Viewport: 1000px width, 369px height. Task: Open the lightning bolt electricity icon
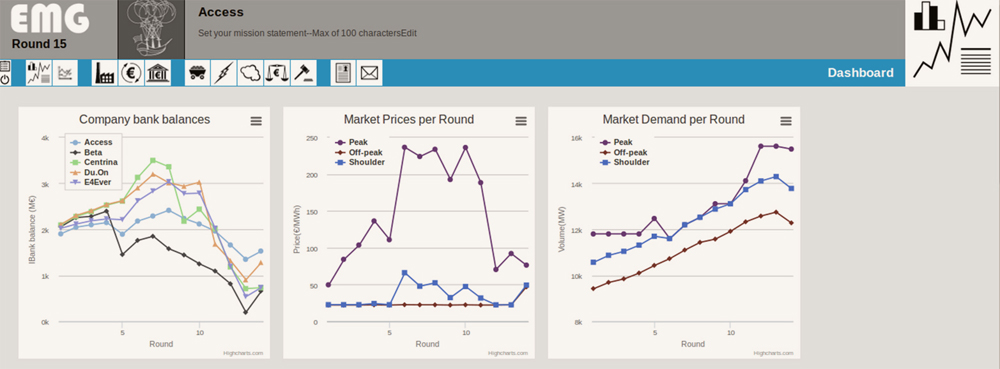pos(224,73)
